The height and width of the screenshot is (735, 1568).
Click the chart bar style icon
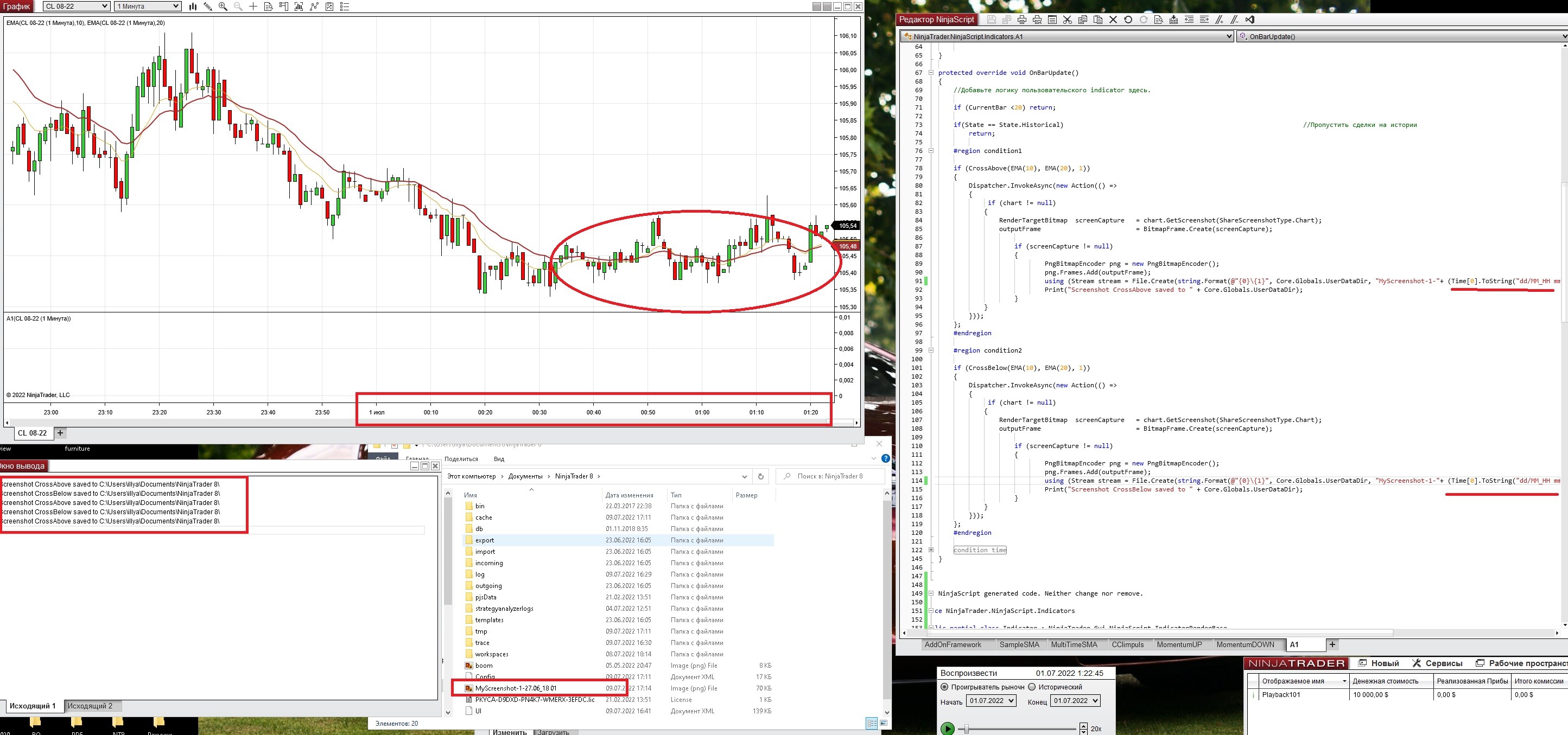tap(193, 7)
